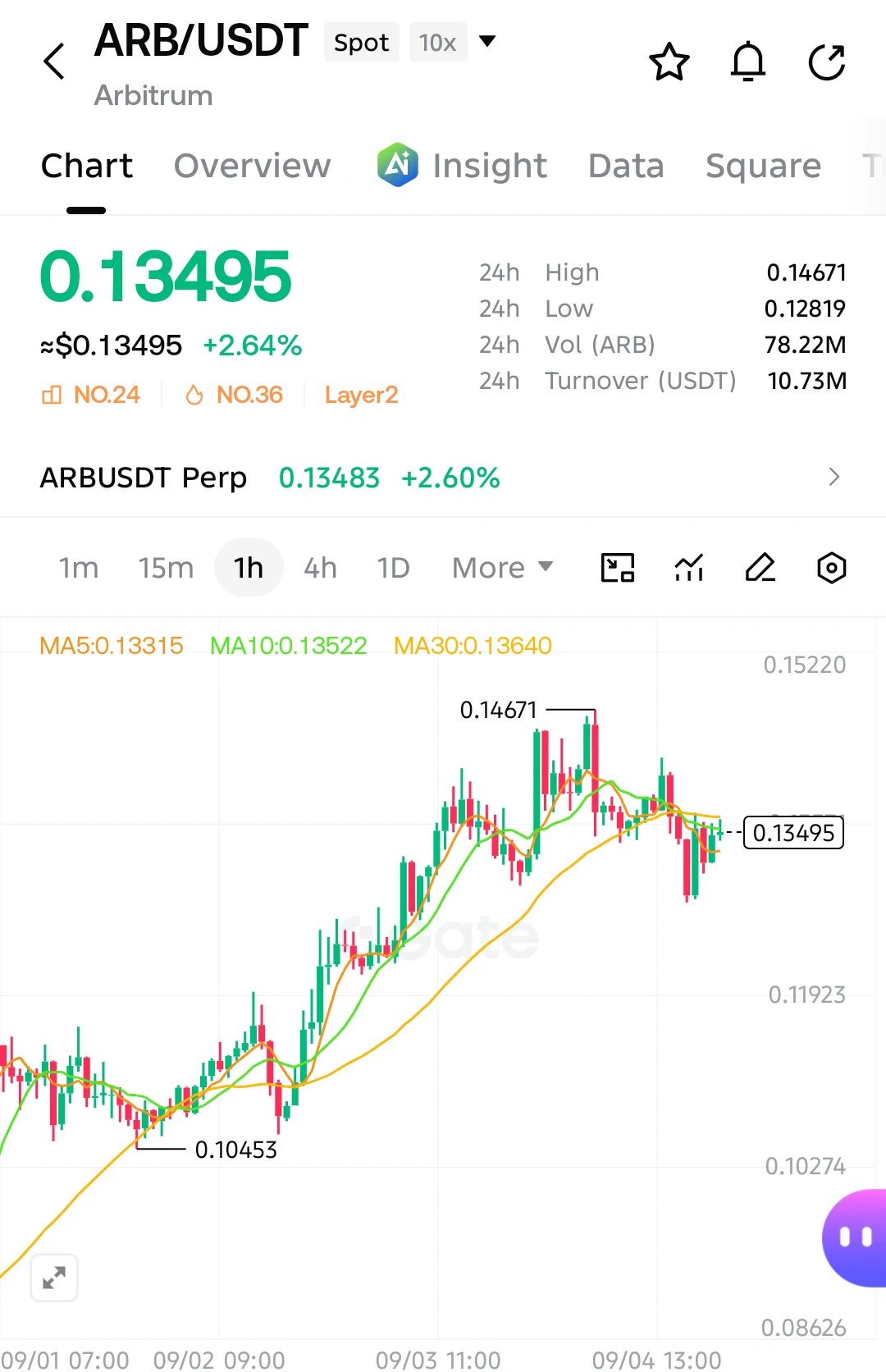Switch to the Chart tab
886x1372 pixels.
click(87, 166)
